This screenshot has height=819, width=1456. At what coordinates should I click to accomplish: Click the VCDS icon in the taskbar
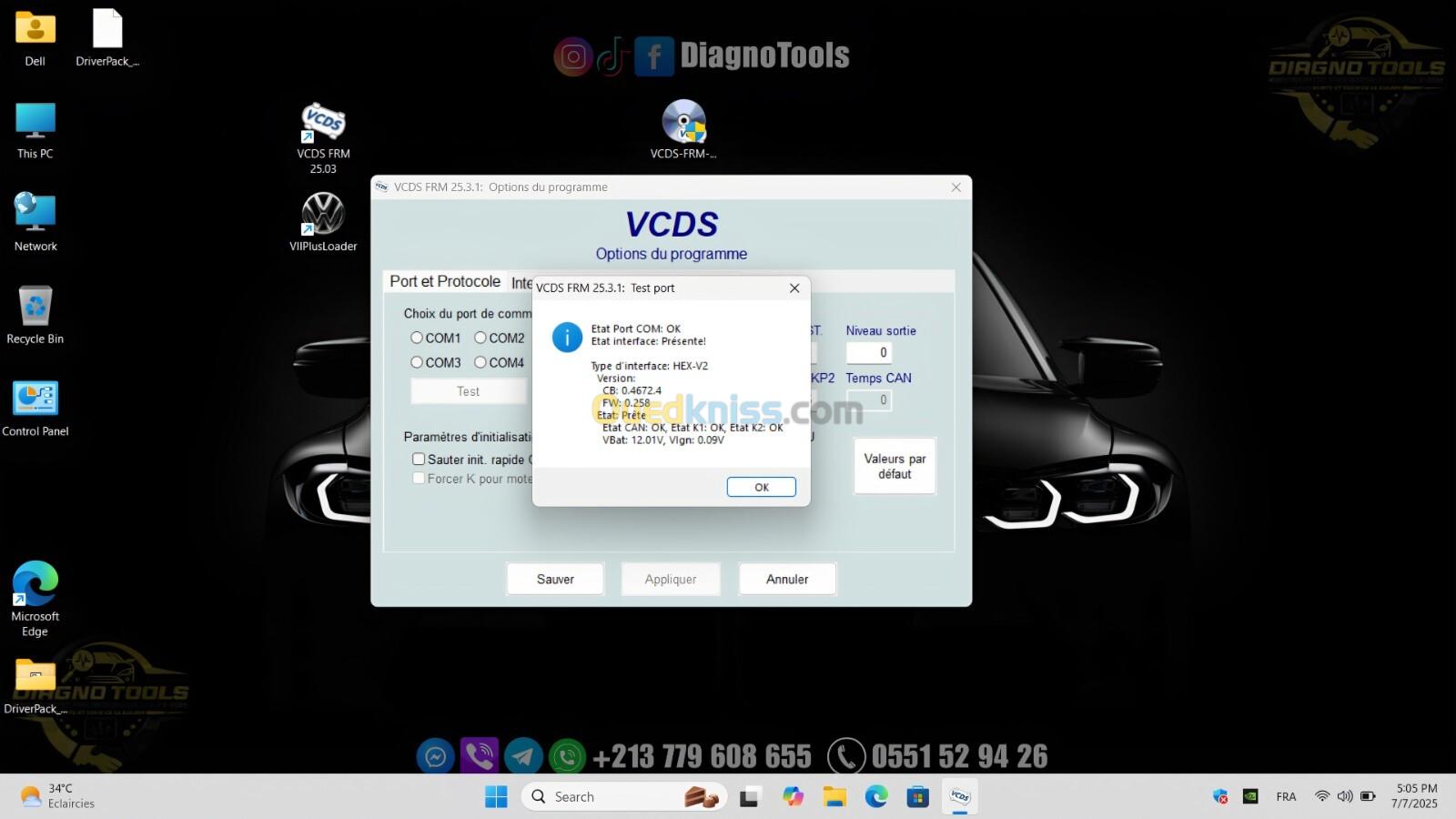pos(960,797)
